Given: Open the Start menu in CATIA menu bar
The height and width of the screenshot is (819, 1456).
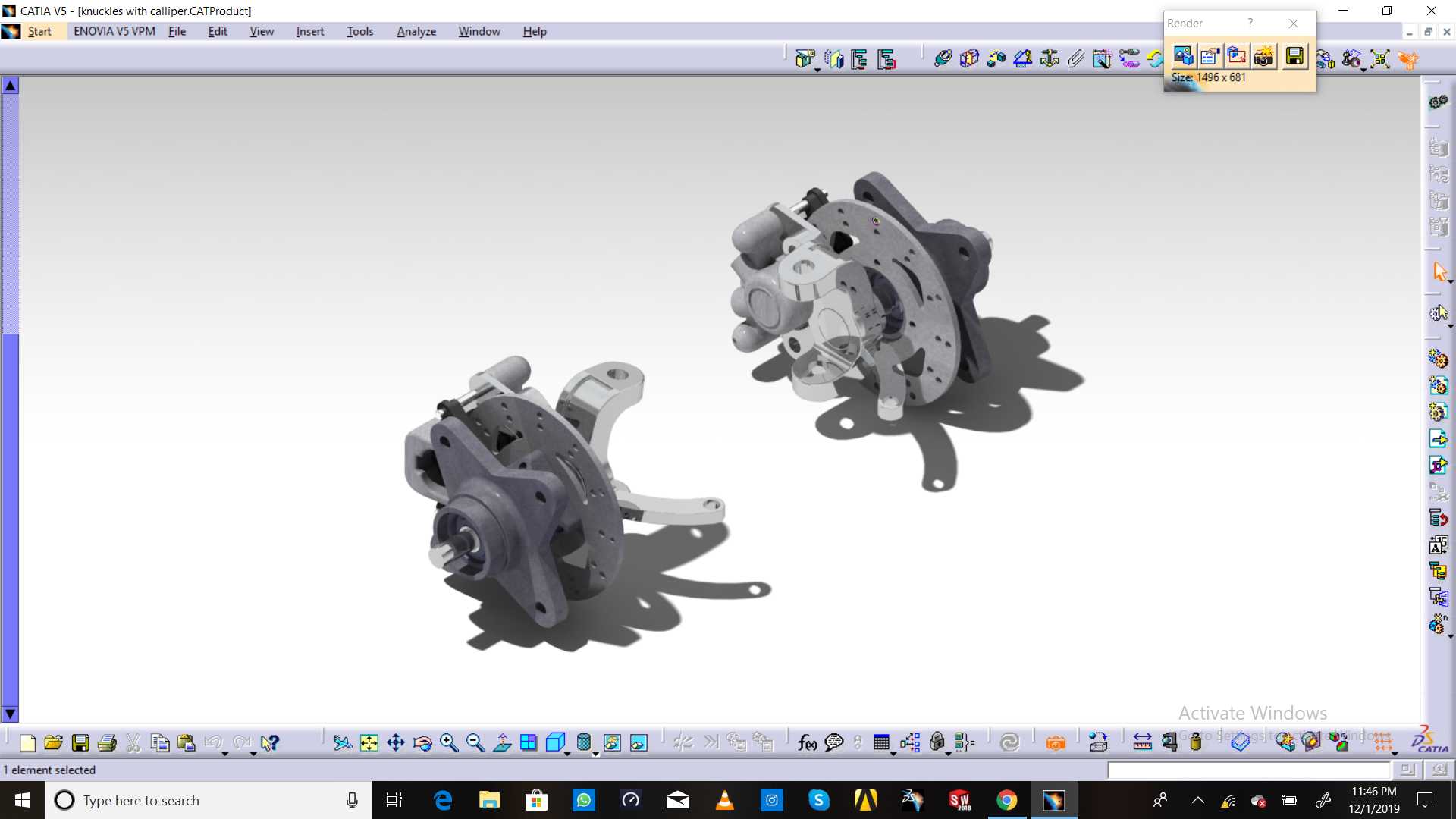Looking at the screenshot, I should (x=39, y=31).
